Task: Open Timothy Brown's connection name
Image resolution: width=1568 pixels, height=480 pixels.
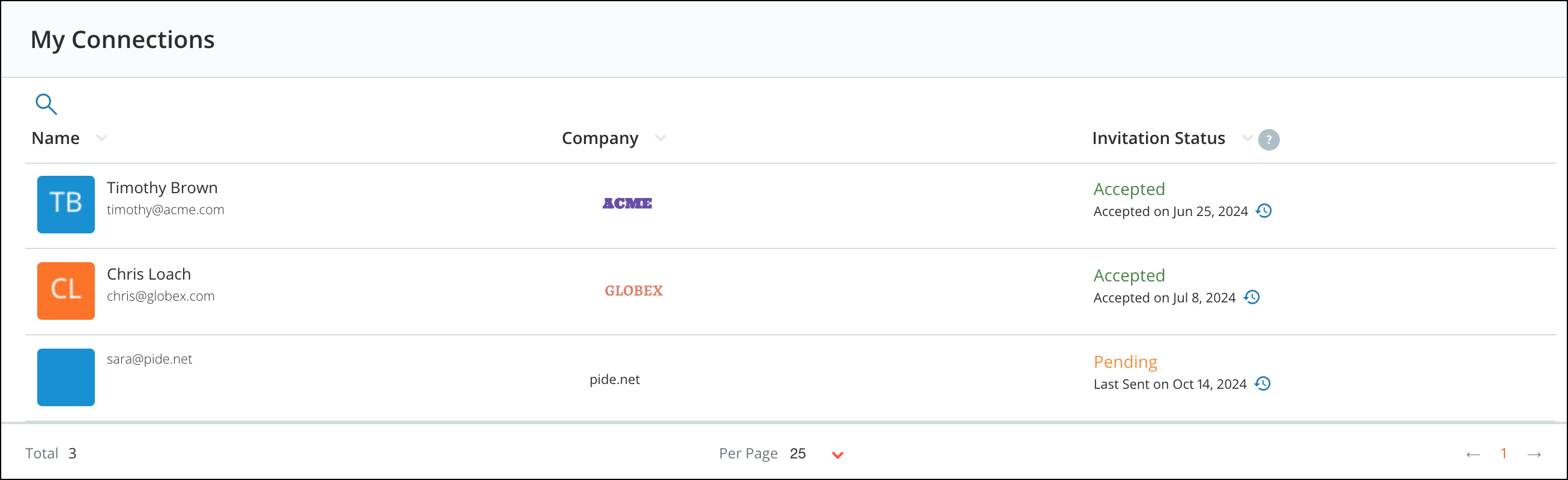Action: click(162, 188)
